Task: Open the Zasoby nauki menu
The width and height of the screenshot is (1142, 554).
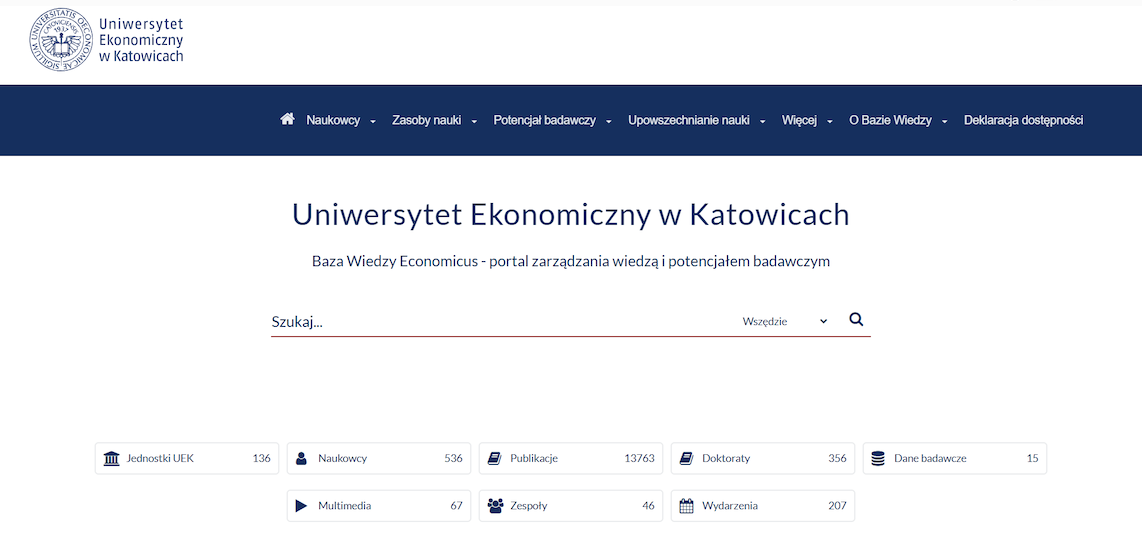Action: pos(426,120)
